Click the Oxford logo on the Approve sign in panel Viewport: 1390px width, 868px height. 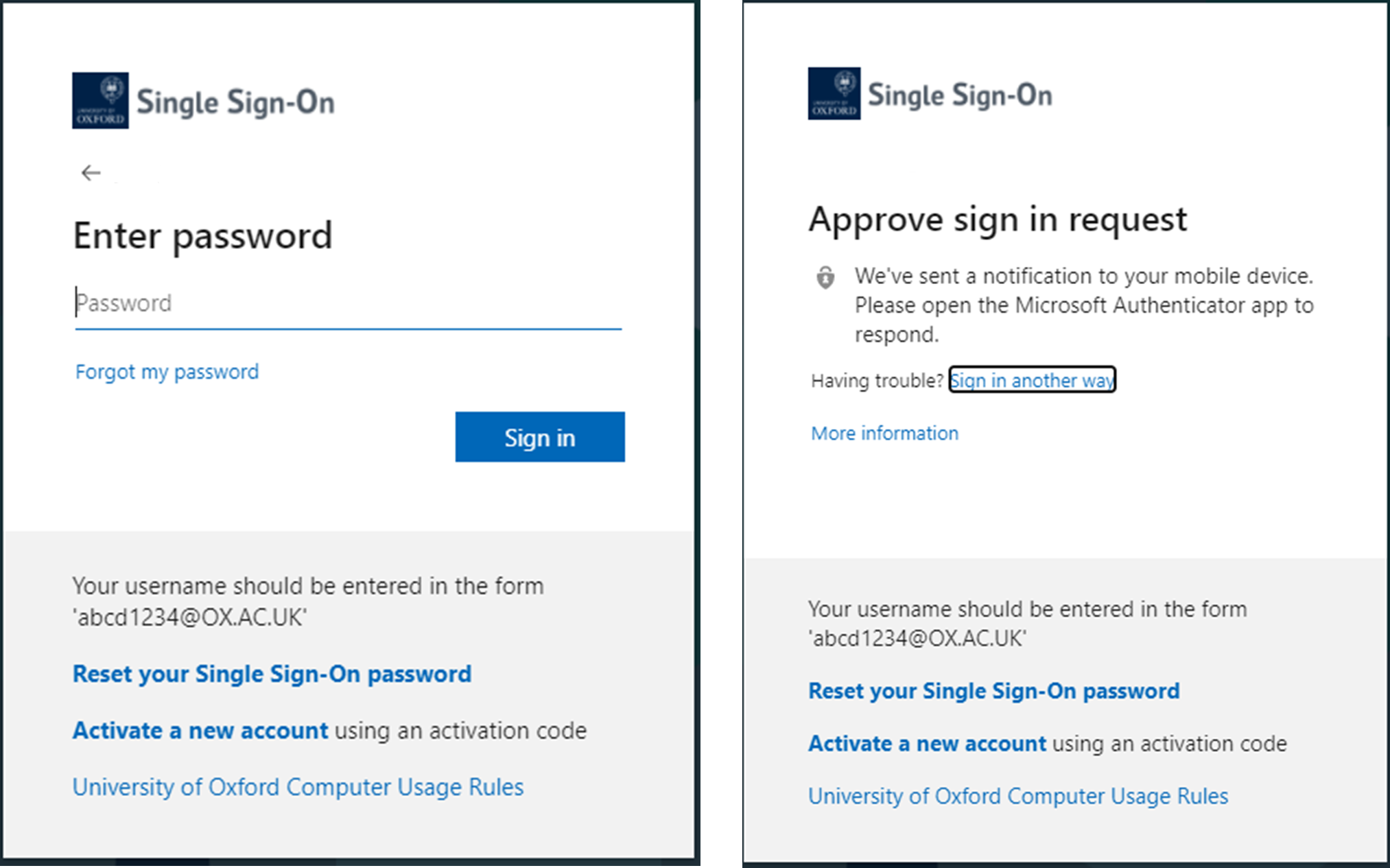click(x=834, y=93)
